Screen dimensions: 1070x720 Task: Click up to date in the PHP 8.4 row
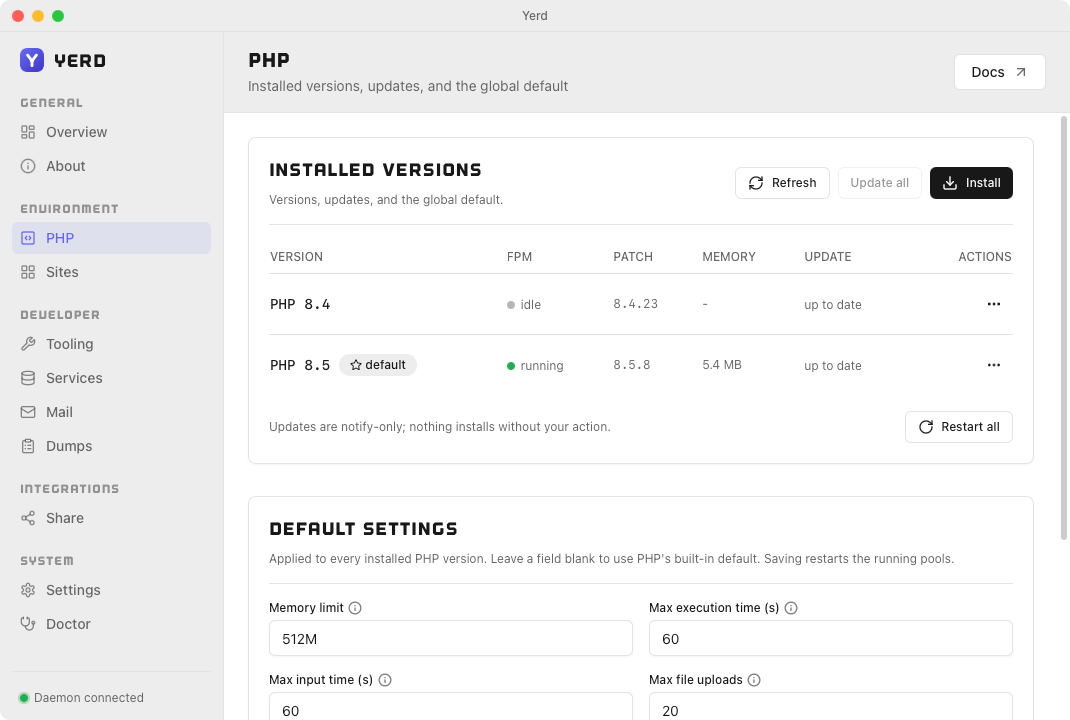coord(833,305)
